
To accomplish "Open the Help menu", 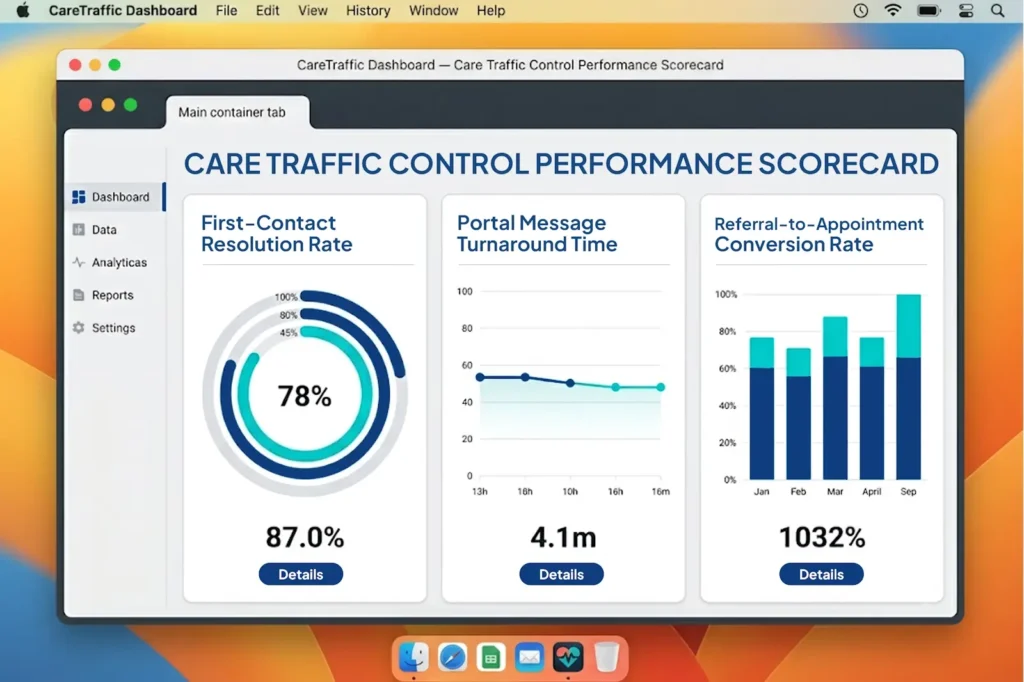I will pyautogui.click(x=490, y=10).
